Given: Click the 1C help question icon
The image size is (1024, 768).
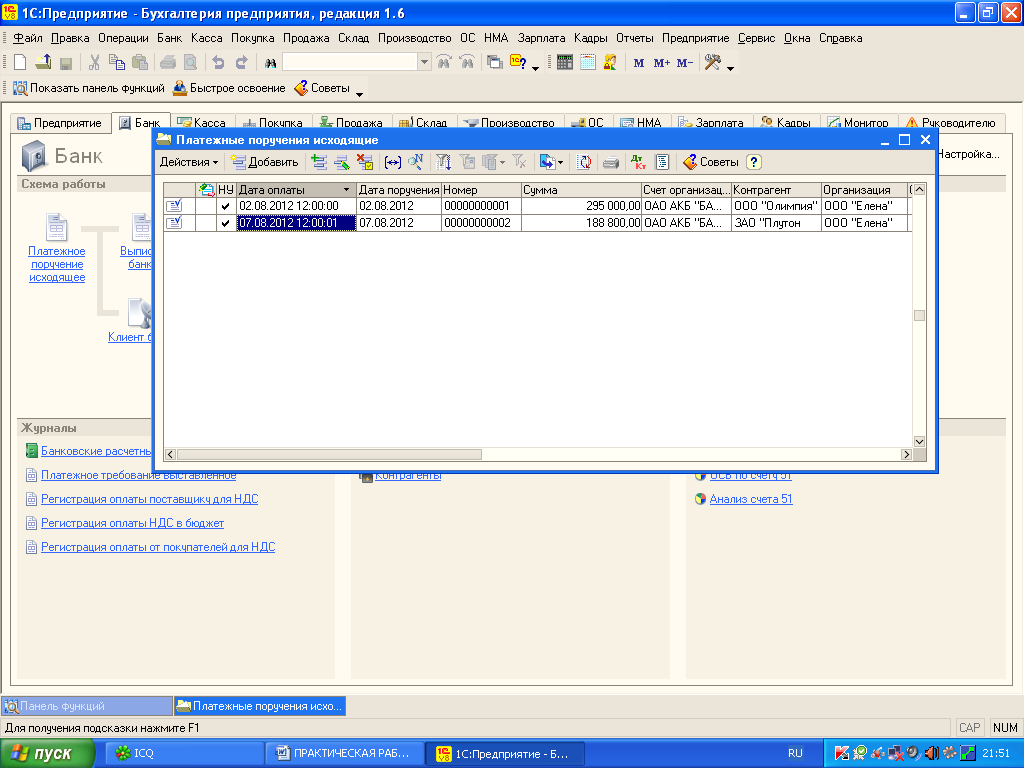Looking at the screenshot, I should [518, 63].
